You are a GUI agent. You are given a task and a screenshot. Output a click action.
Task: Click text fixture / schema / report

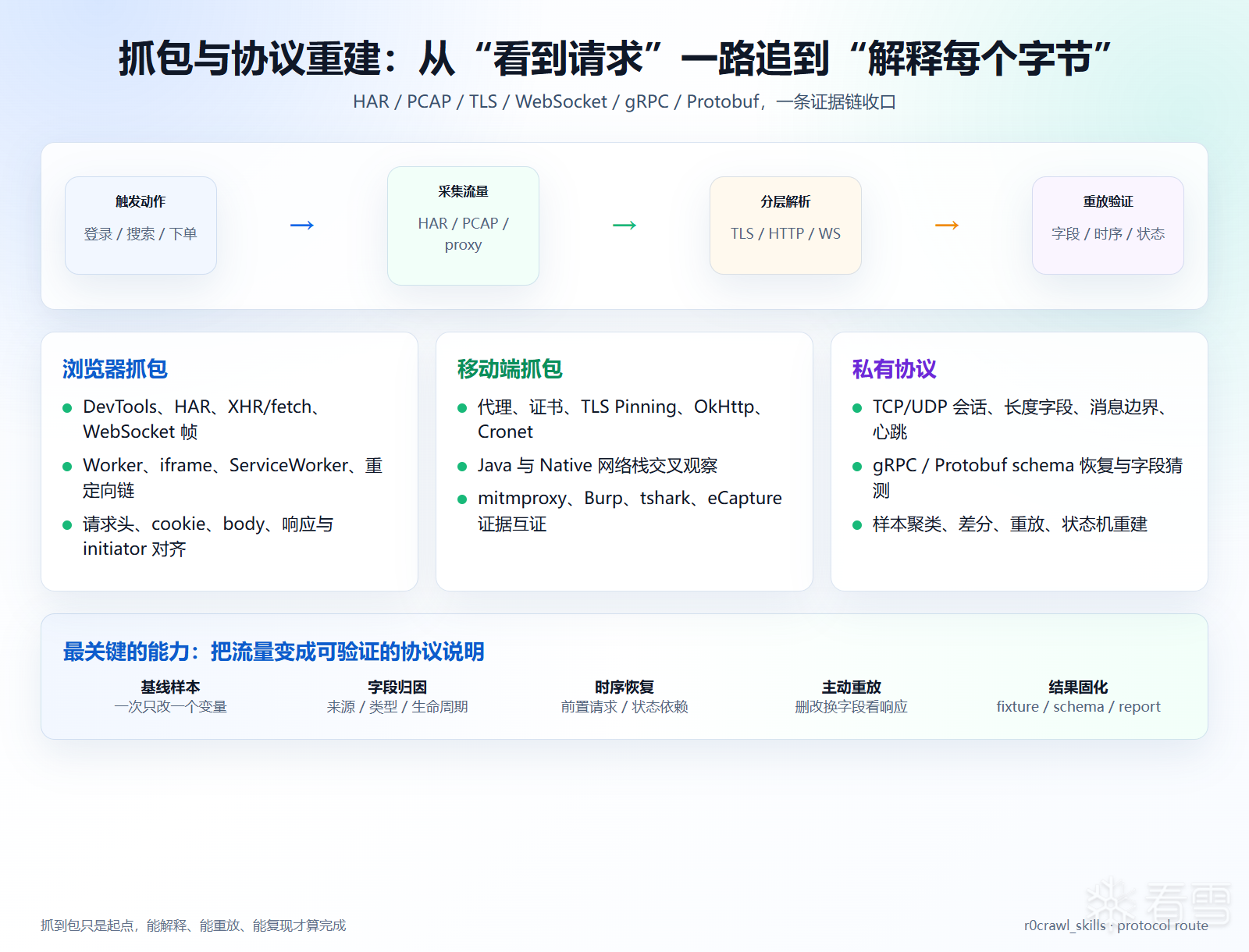(x=1078, y=707)
